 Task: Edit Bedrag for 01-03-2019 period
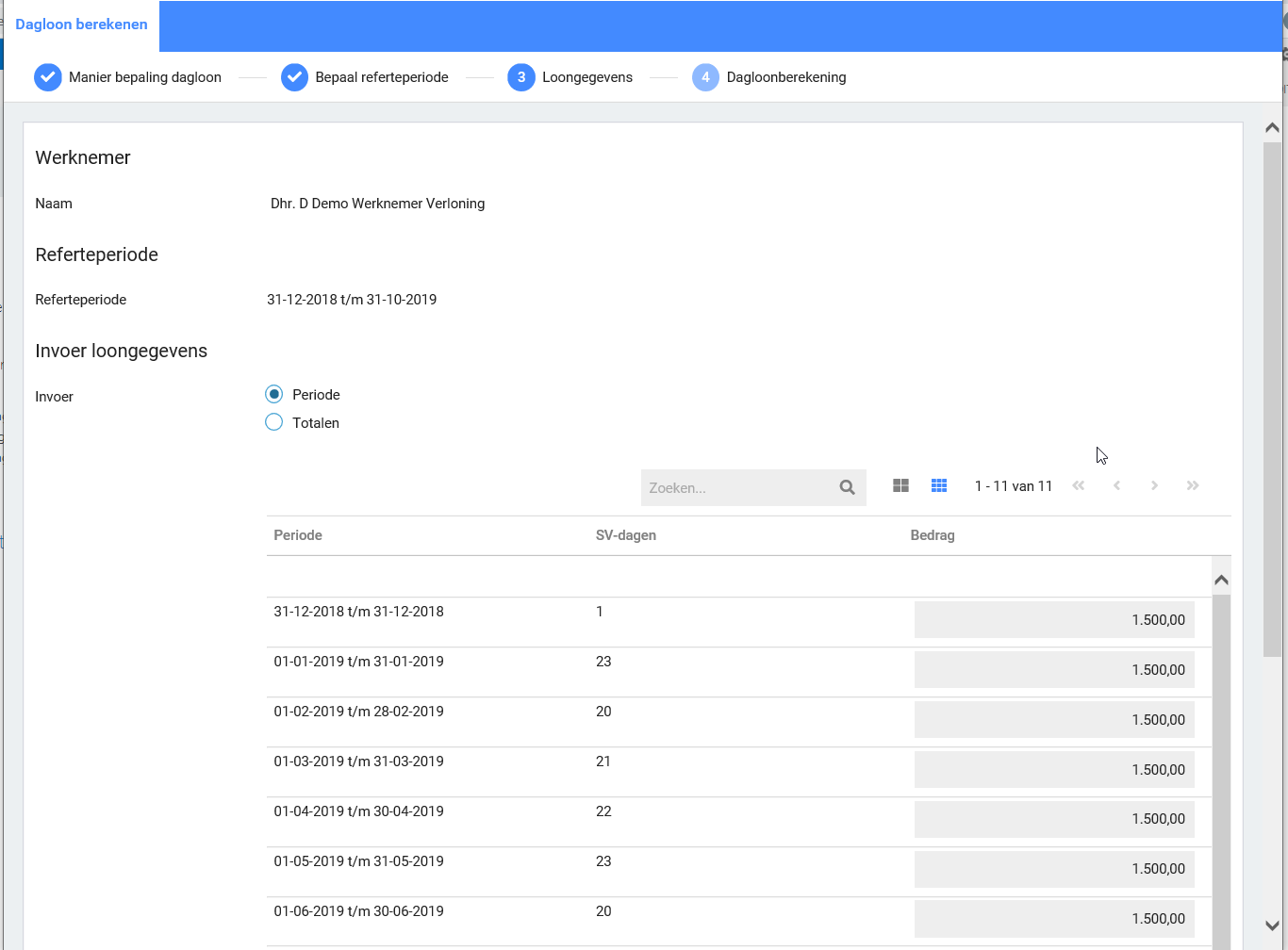click(x=1053, y=770)
